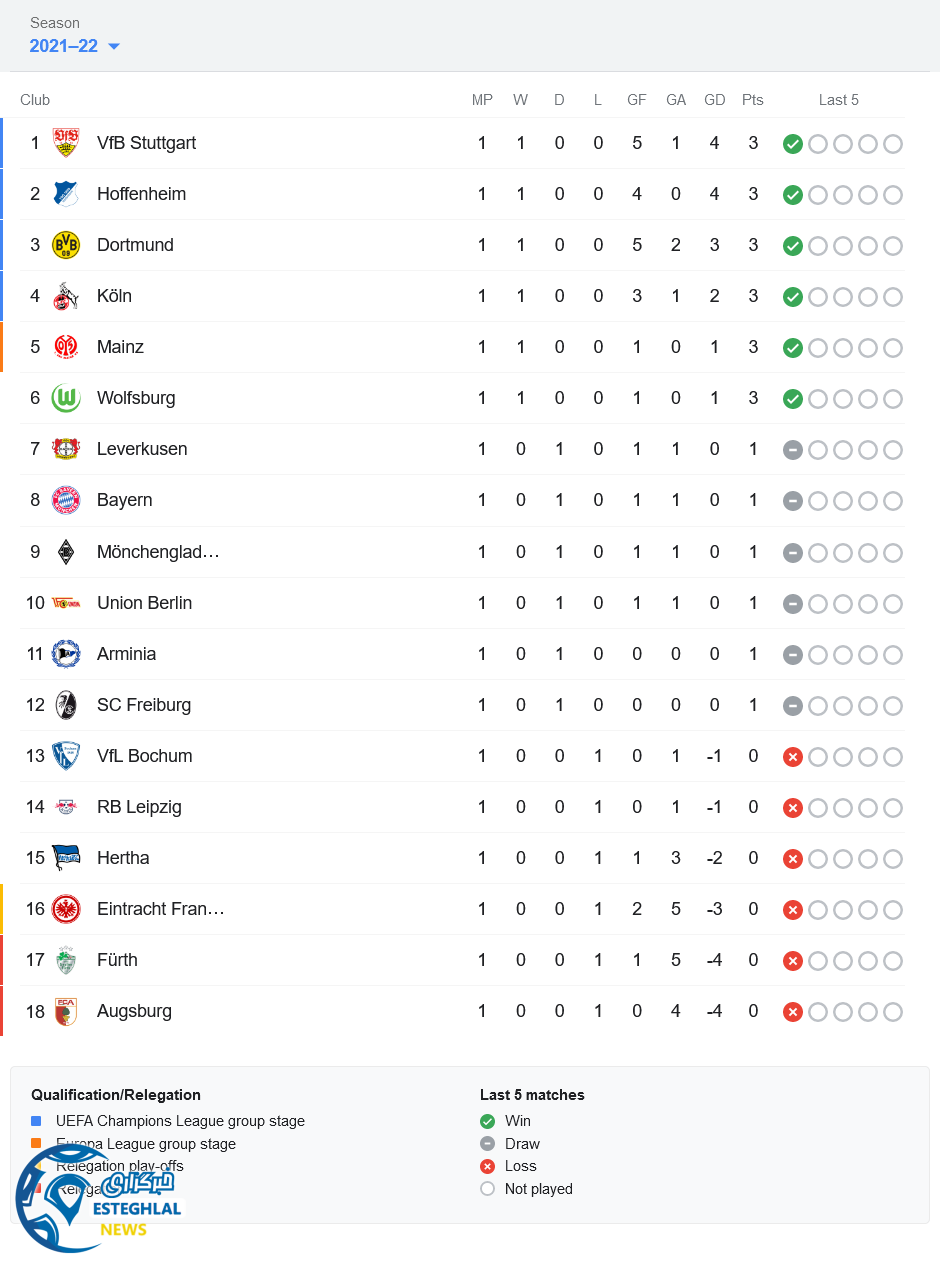Click the Last 5 column header
940x1280 pixels.
(838, 100)
